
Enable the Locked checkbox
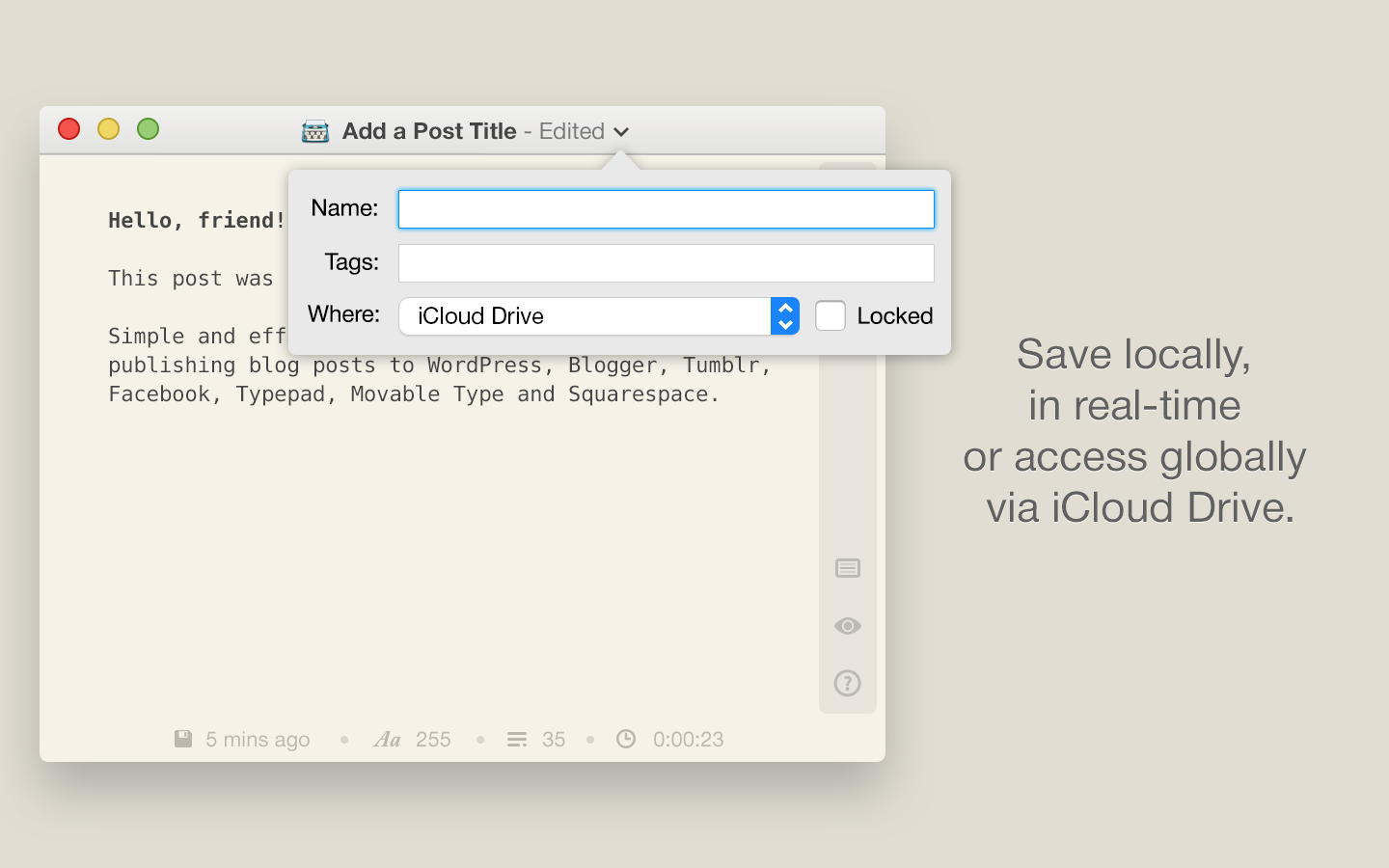830,315
